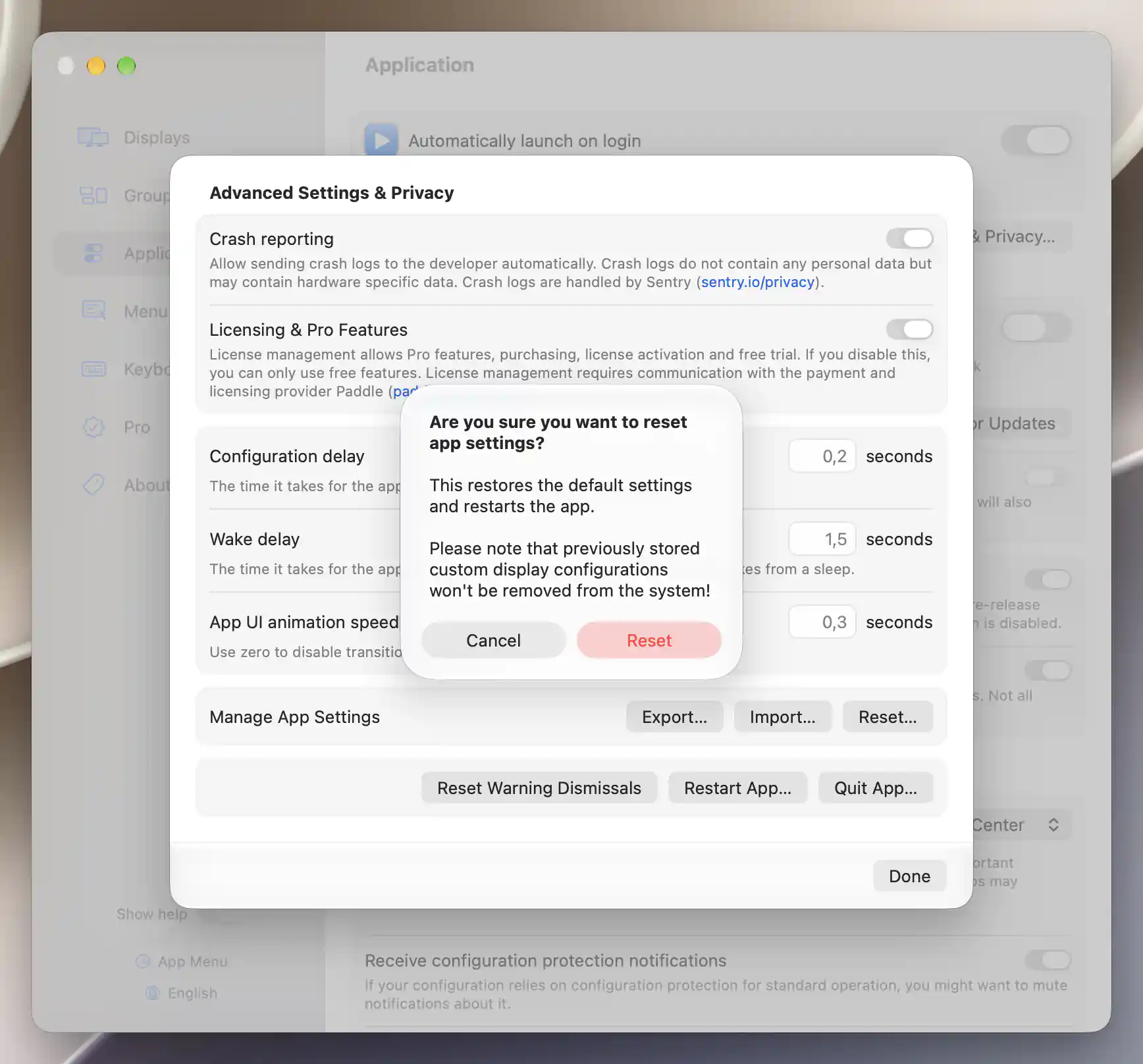The height and width of the screenshot is (1064, 1143).
Task: Click the Export... app settings button
Action: click(x=674, y=716)
